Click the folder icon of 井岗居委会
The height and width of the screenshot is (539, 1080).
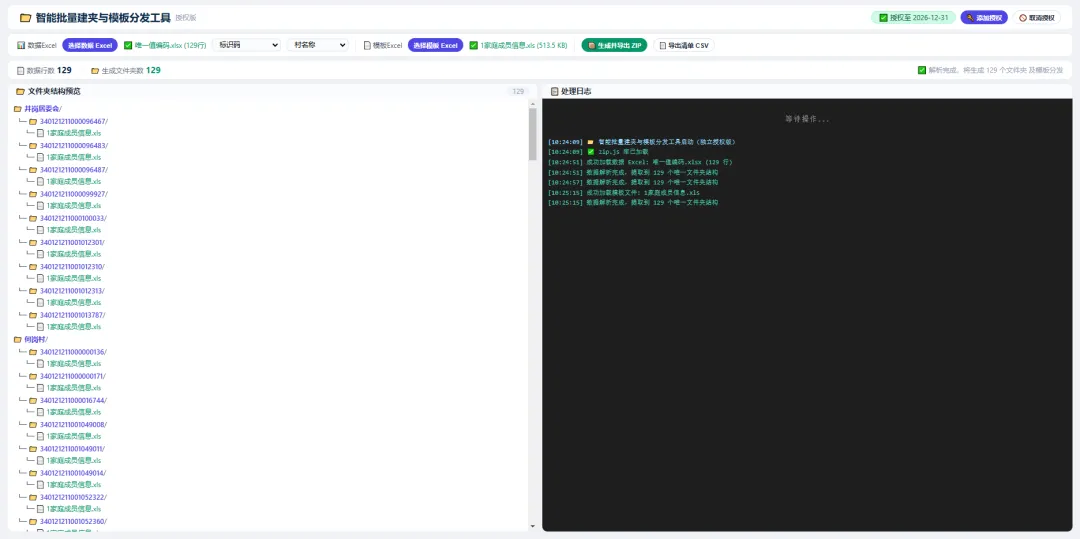18,109
